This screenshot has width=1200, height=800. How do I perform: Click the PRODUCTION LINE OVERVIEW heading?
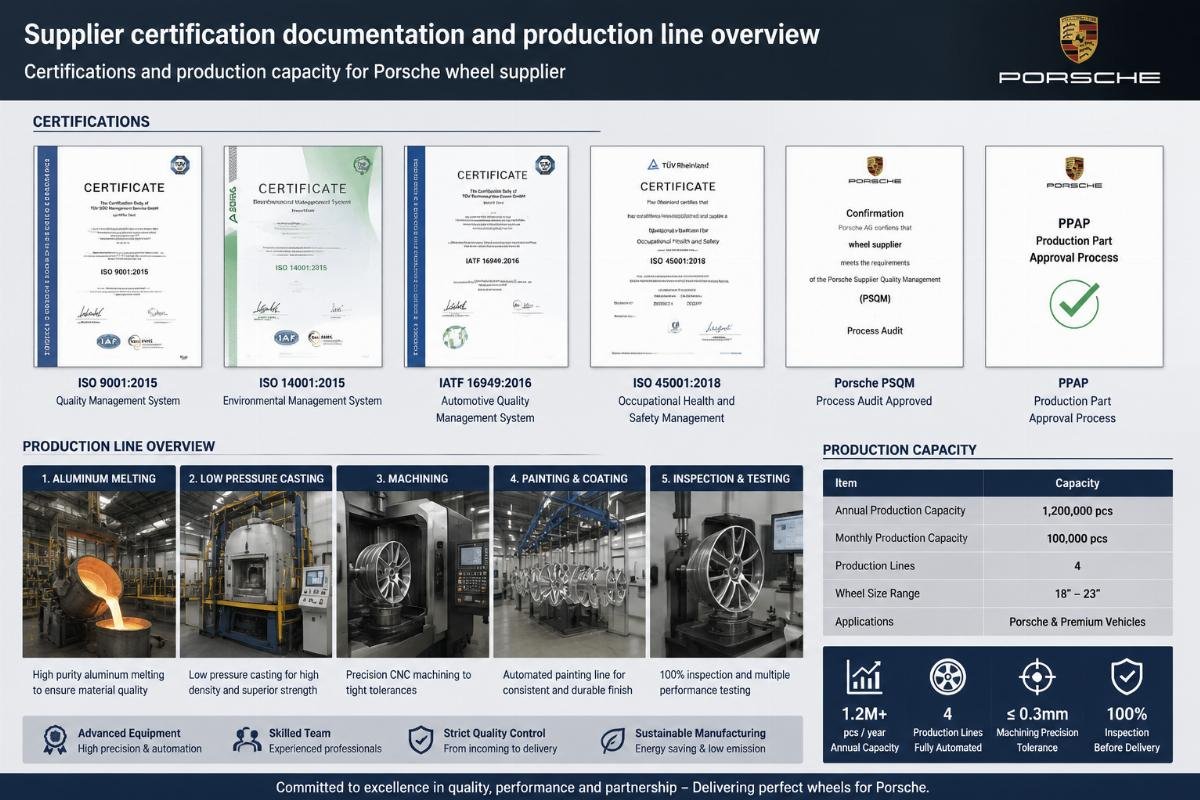coord(119,446)
